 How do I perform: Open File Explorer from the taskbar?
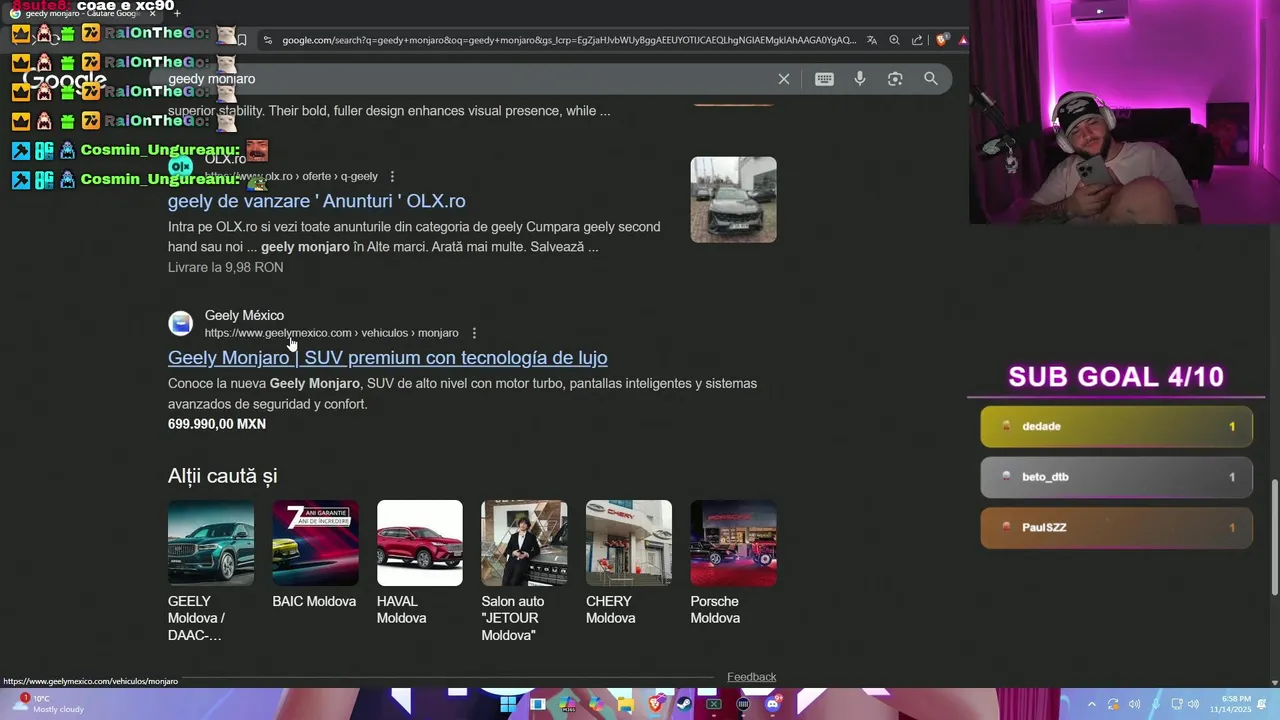(626, 704)
